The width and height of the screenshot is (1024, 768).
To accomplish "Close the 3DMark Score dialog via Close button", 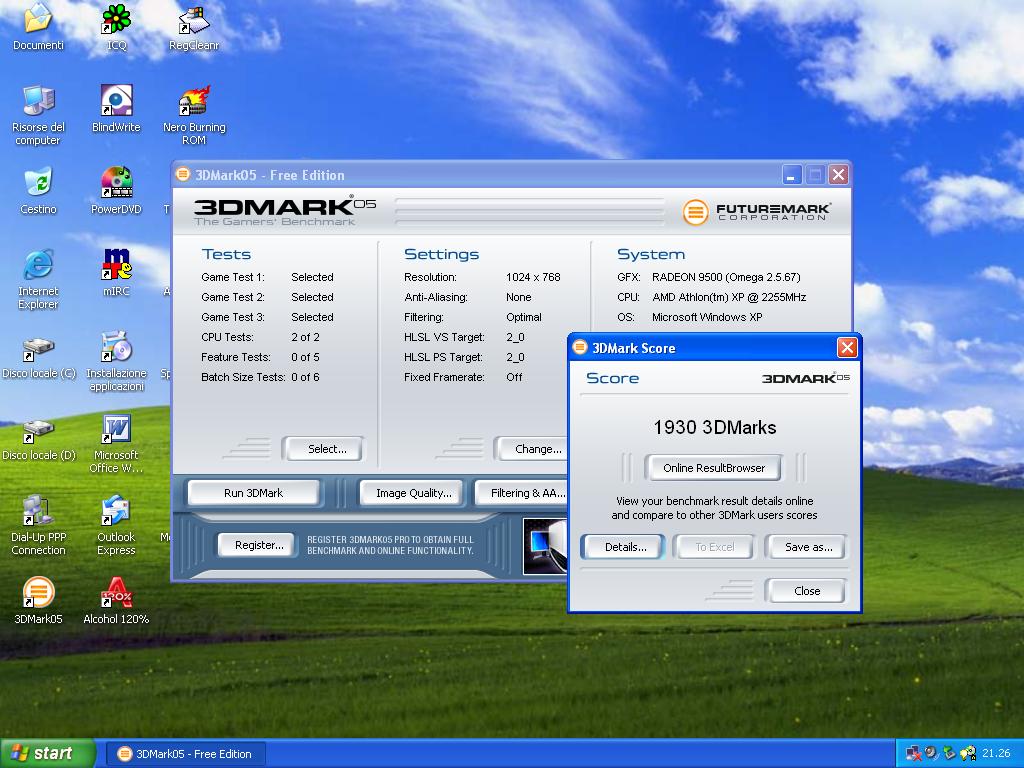I will pyautogui.click(x=806, y=591).
